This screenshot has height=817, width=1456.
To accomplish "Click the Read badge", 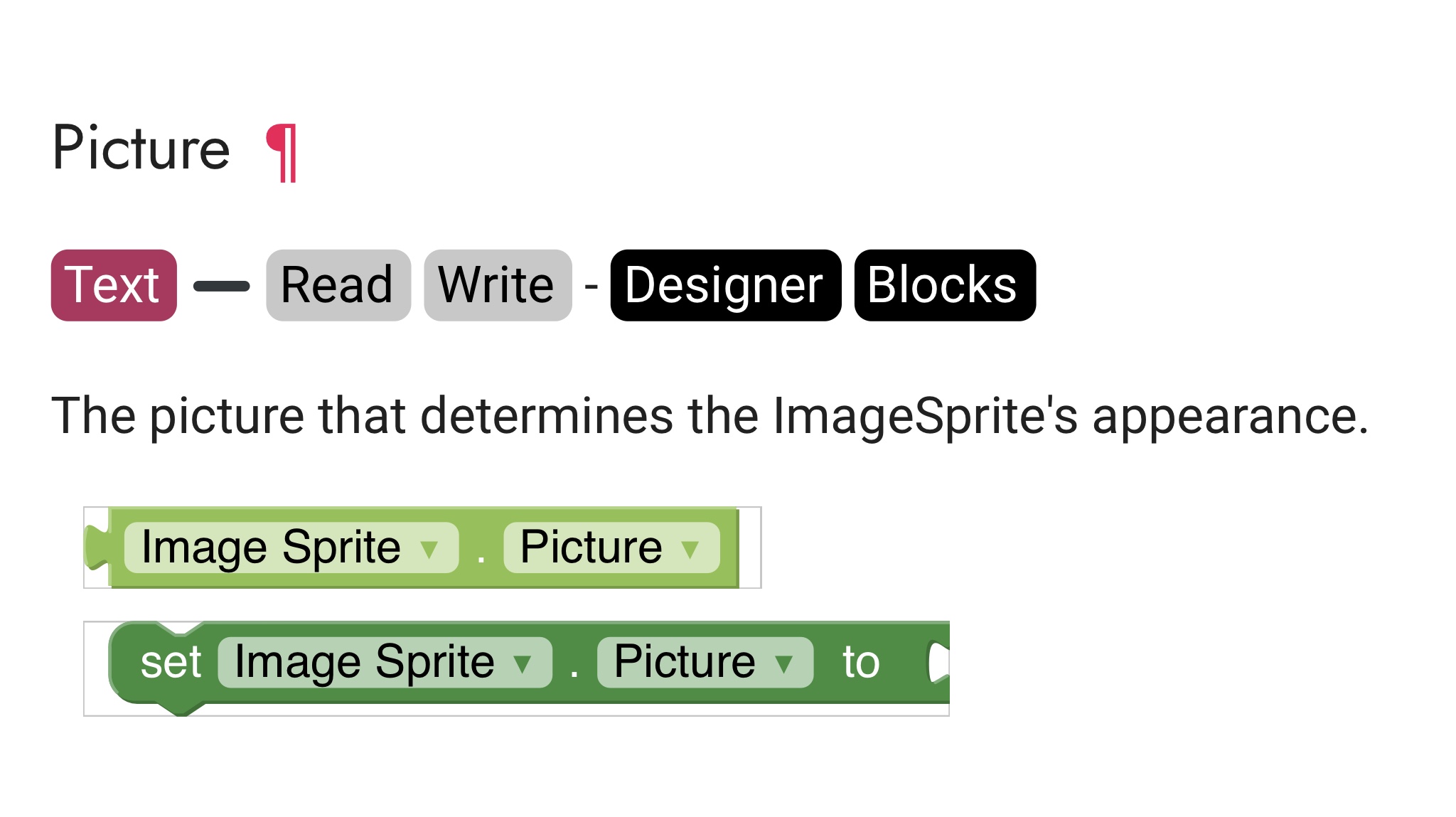I will 338,286.
